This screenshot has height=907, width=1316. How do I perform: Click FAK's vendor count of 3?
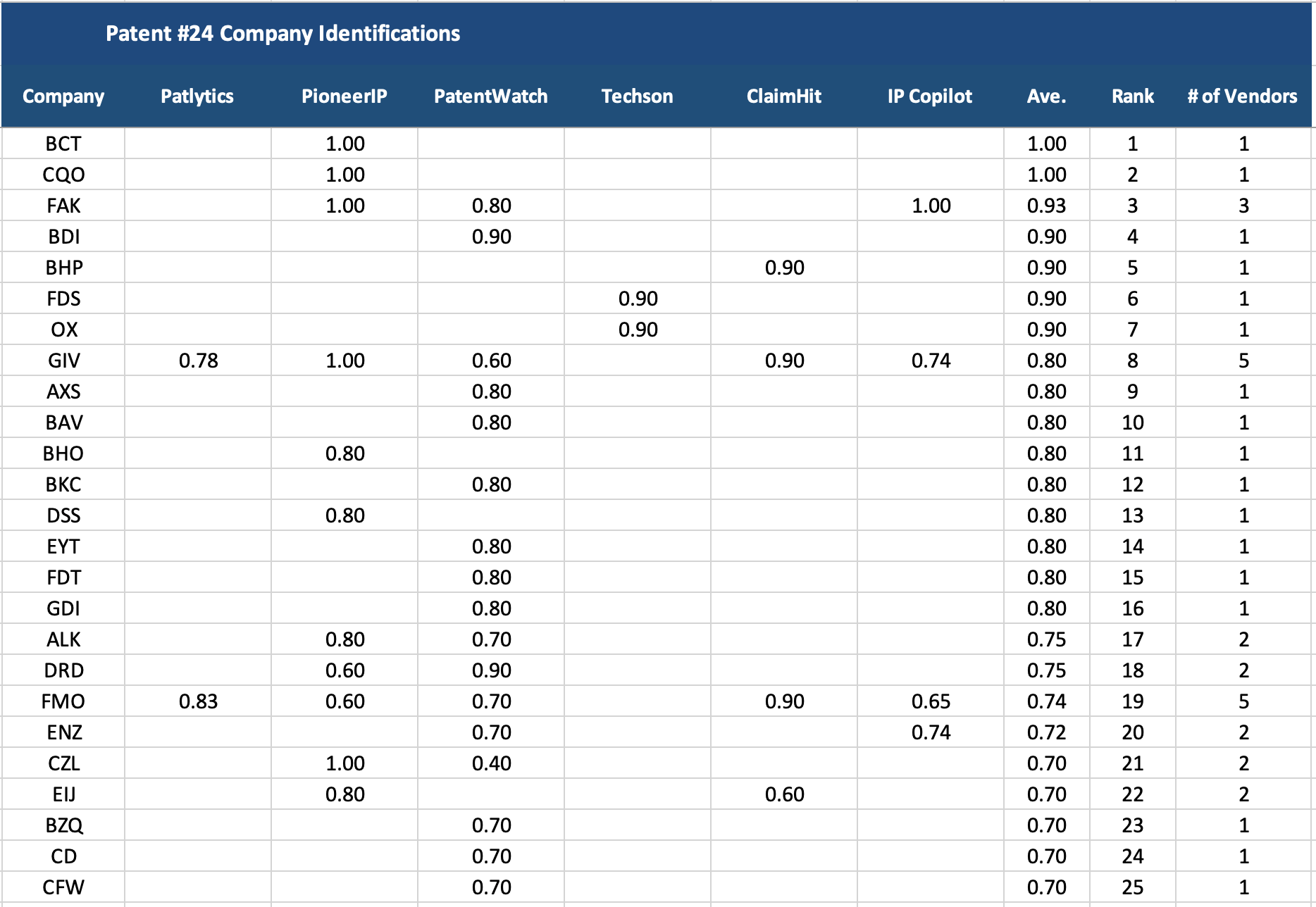coord(1244,206)
